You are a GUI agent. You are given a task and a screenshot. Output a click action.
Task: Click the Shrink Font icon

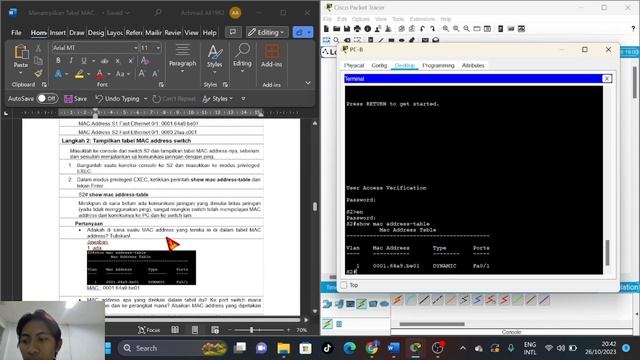pyautogui.click(x=155, y=74)
